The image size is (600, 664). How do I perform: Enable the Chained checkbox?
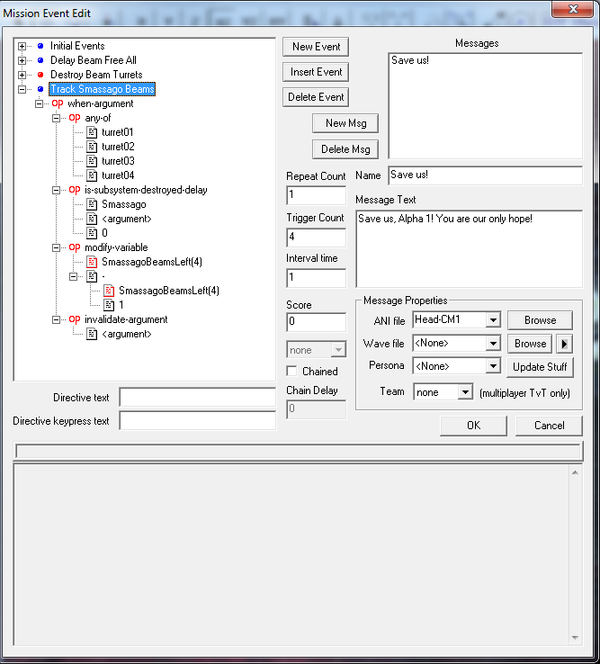point(293,372)
